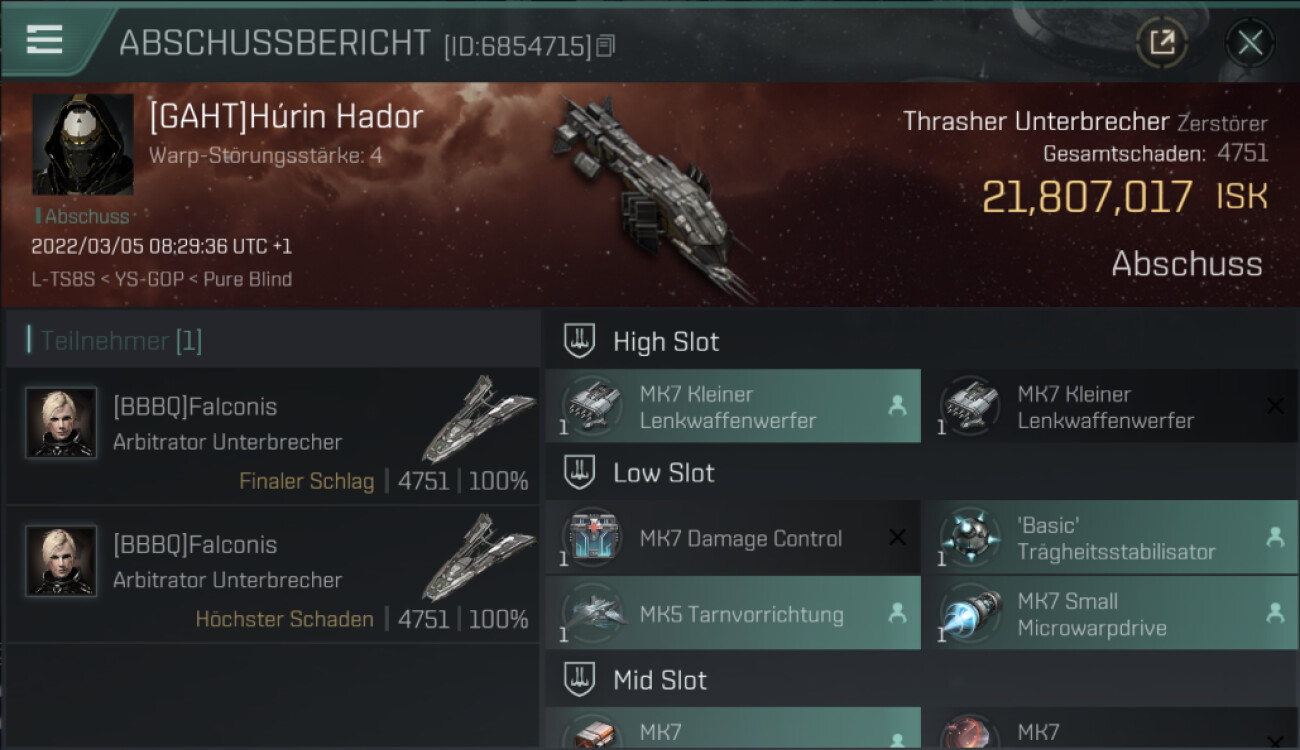
Task: Select the 'Basic' Trägheitsstabilisator module
Action: [x=1110, y=538]
